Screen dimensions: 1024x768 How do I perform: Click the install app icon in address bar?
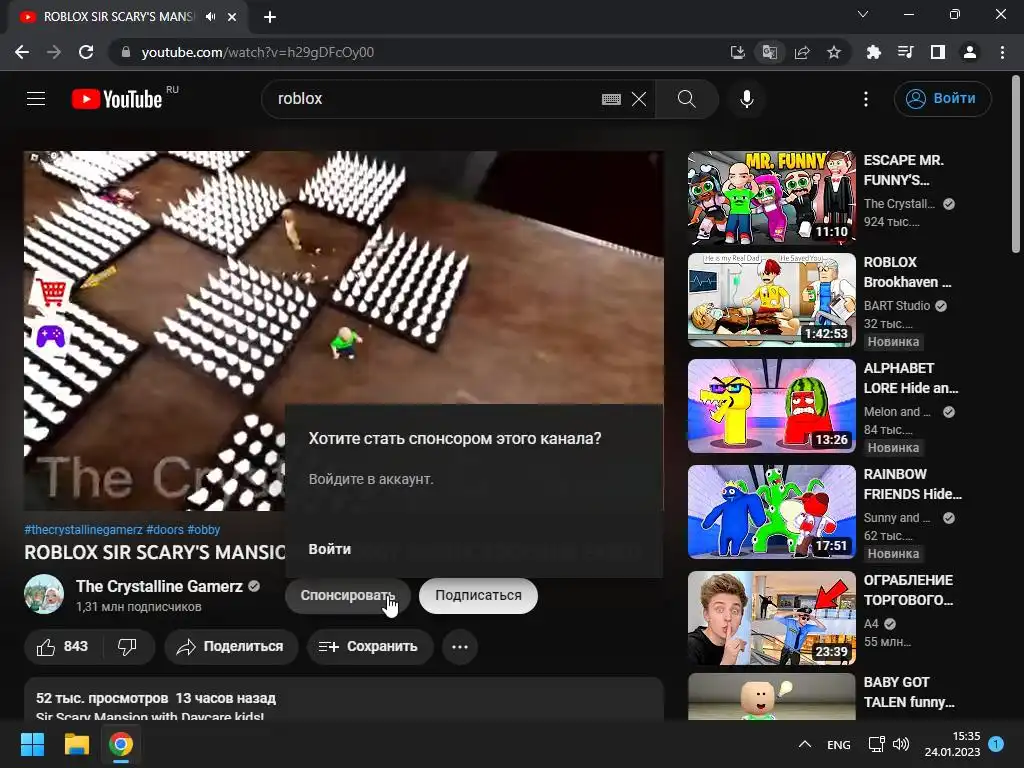[x=737, y=52]
